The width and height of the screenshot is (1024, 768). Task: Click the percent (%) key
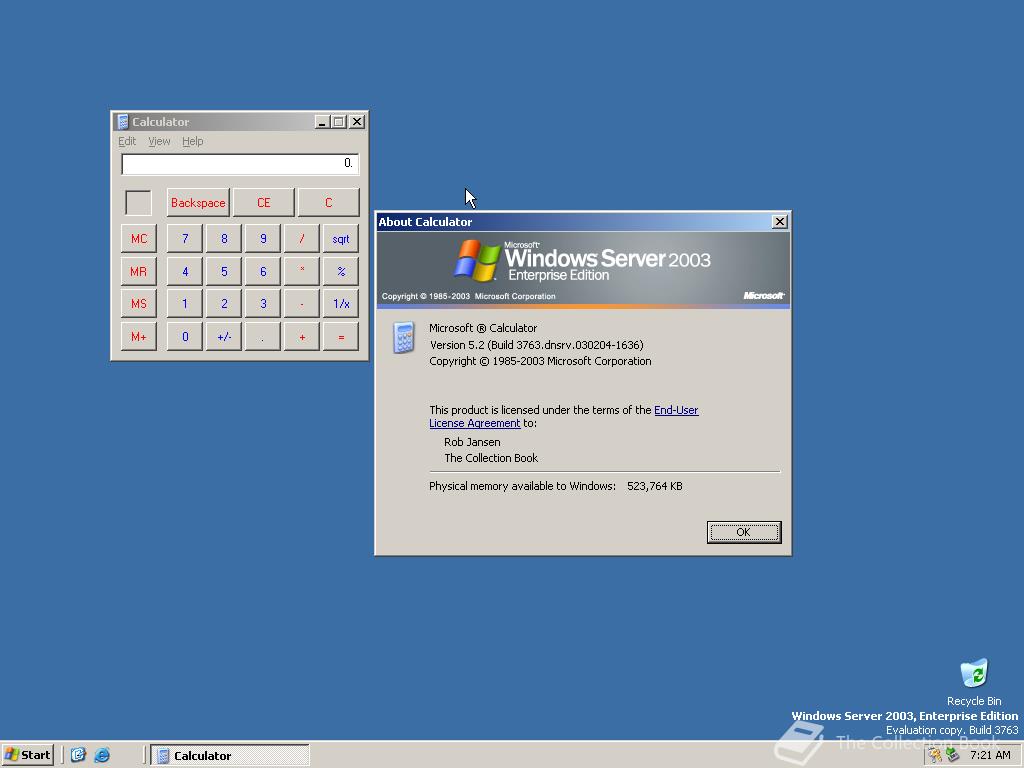click(341, 271)
